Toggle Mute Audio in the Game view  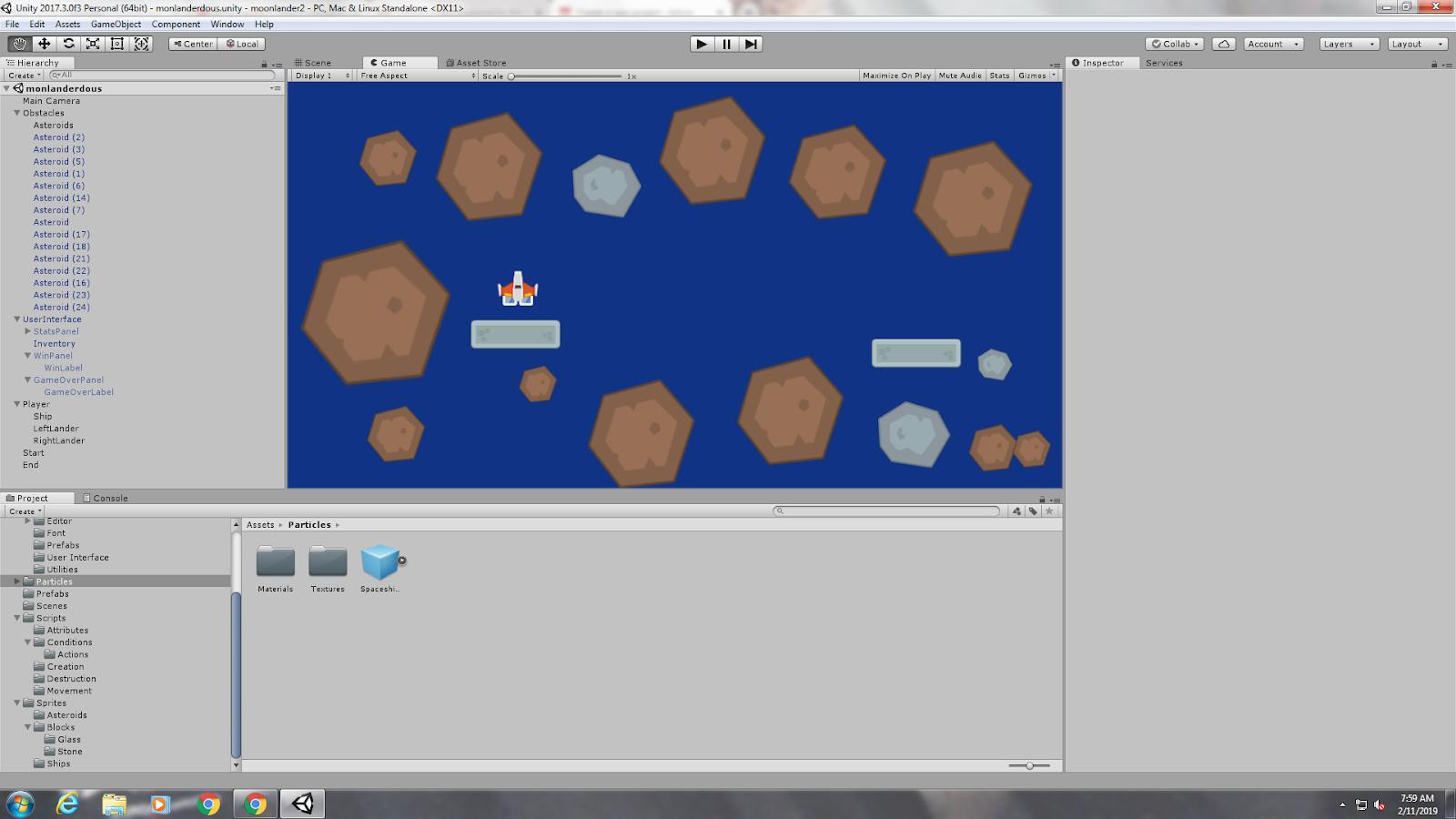point(960,76)
